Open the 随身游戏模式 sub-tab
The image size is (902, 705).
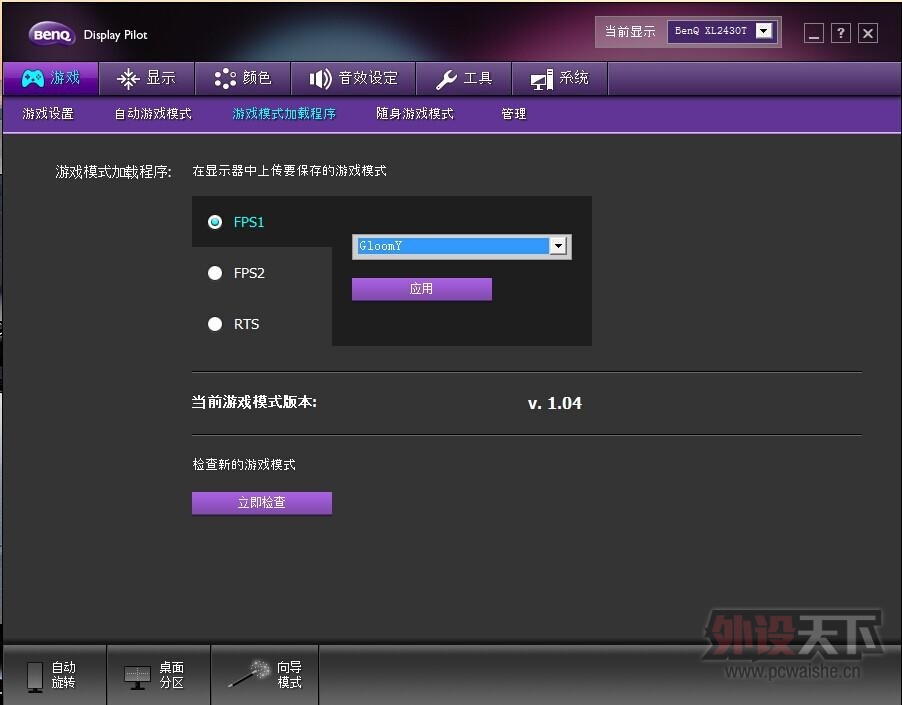(x=415, y=114)
